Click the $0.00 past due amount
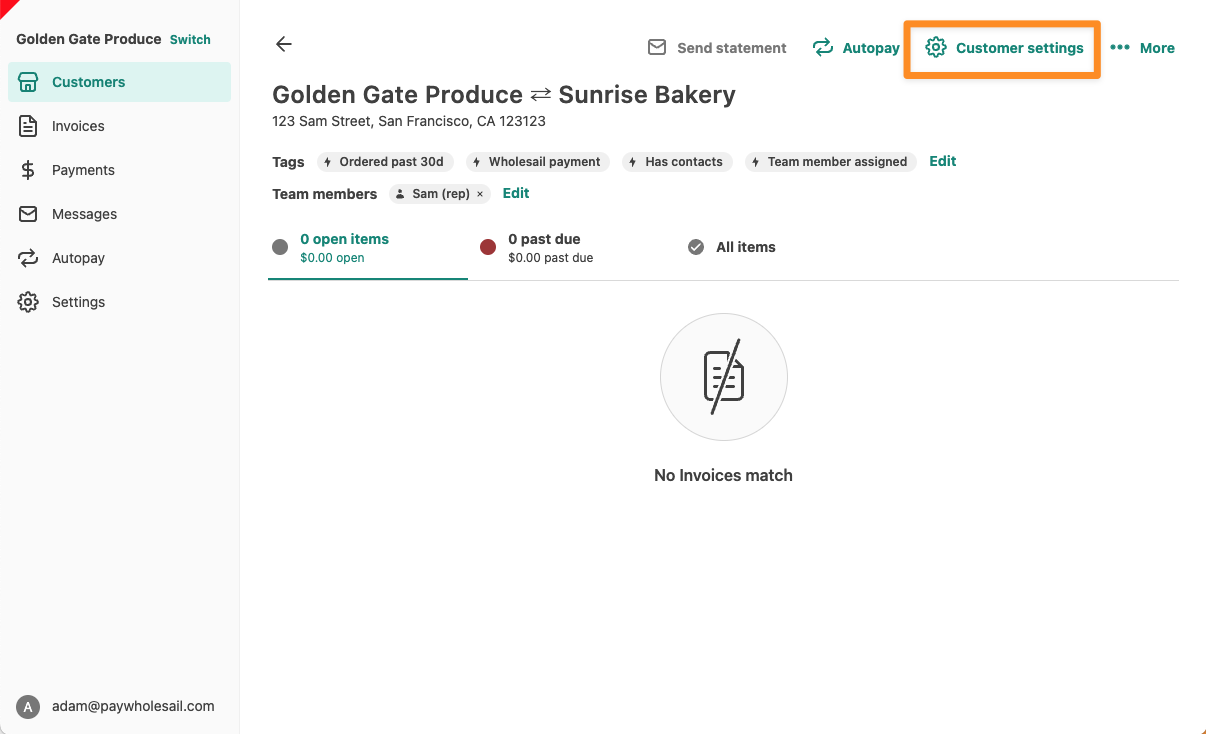This screenshot has width=1206, height=734. (551, 258)
